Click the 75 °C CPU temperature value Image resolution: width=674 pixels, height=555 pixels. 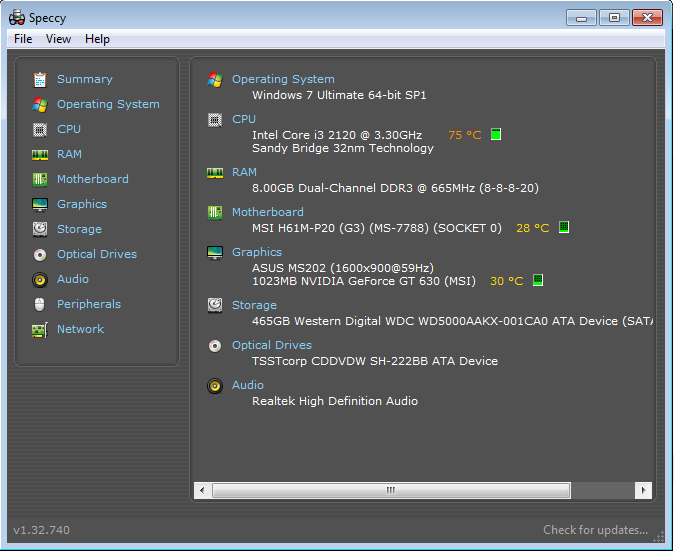coord(465,135)
